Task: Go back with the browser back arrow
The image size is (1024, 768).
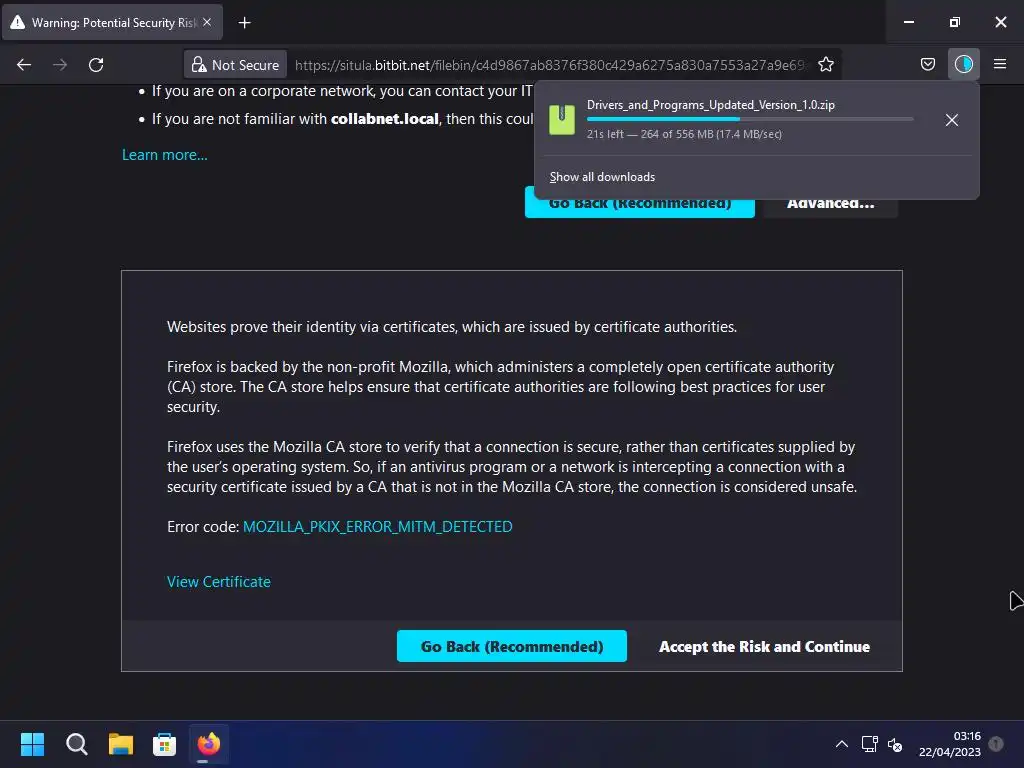Action: tap(24, 65)
